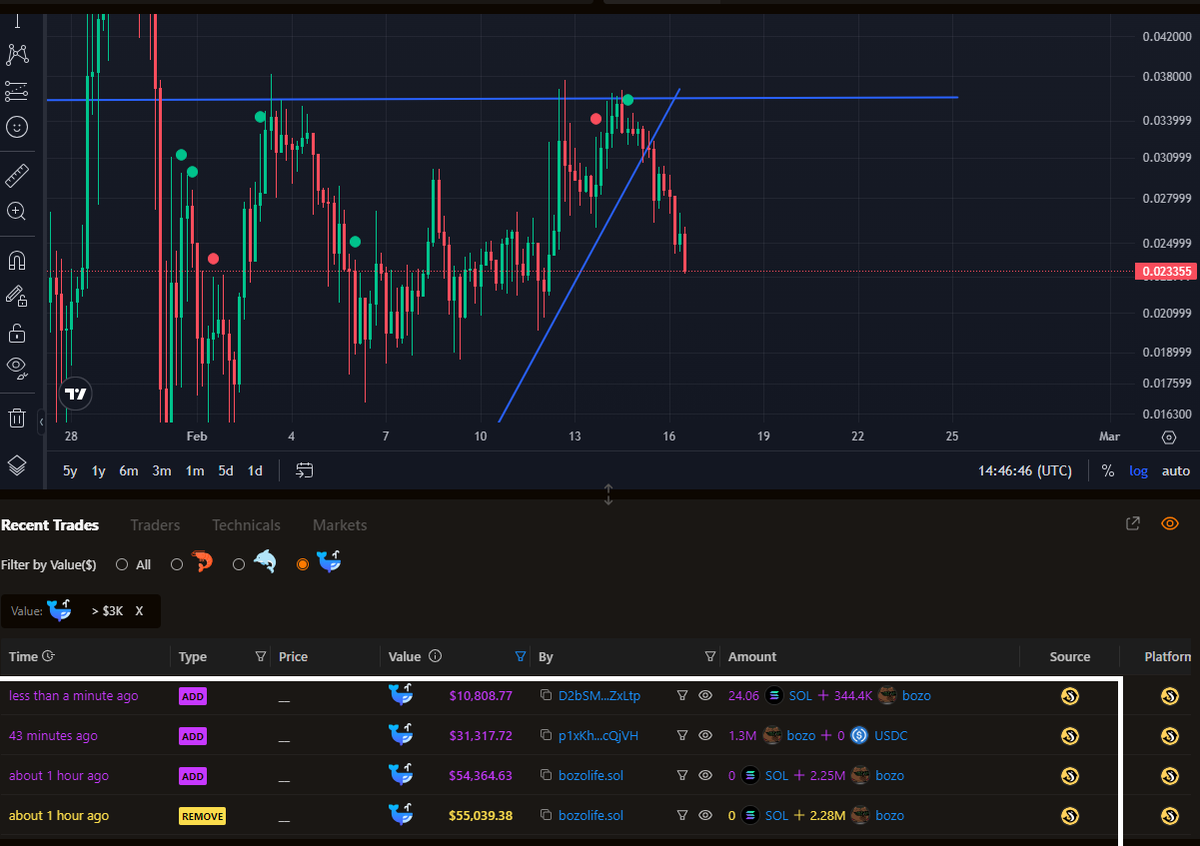Select the XABCD pattern drawing tool

(17, 54)
